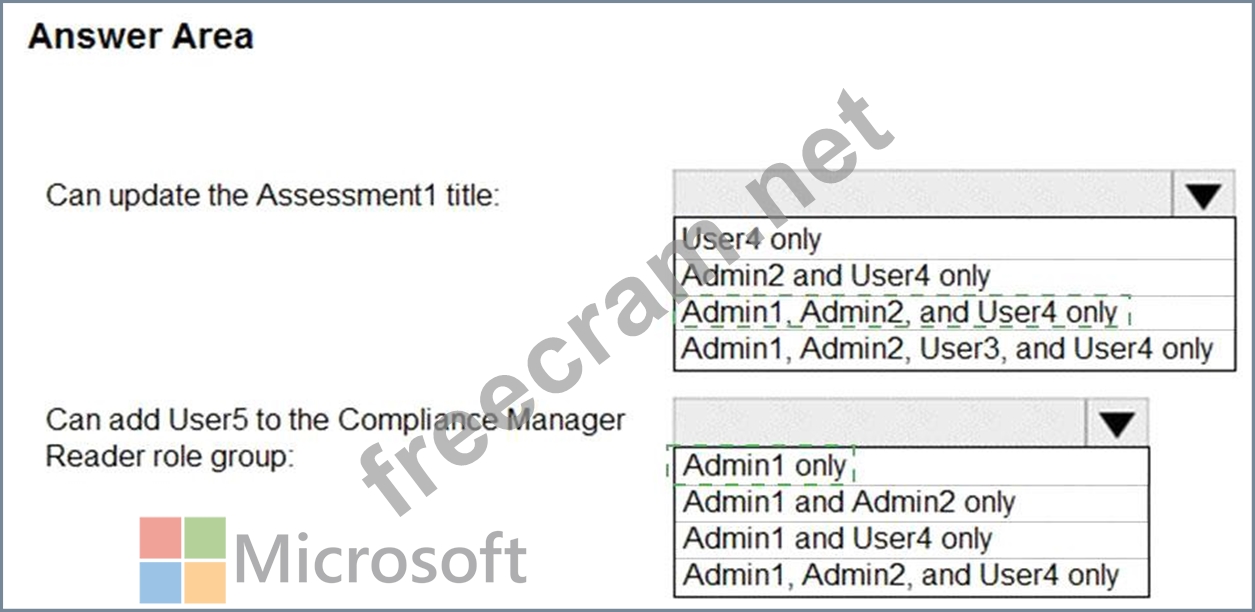
Task: Click the empty Reader role group selection box
Action: click(879, 423)
